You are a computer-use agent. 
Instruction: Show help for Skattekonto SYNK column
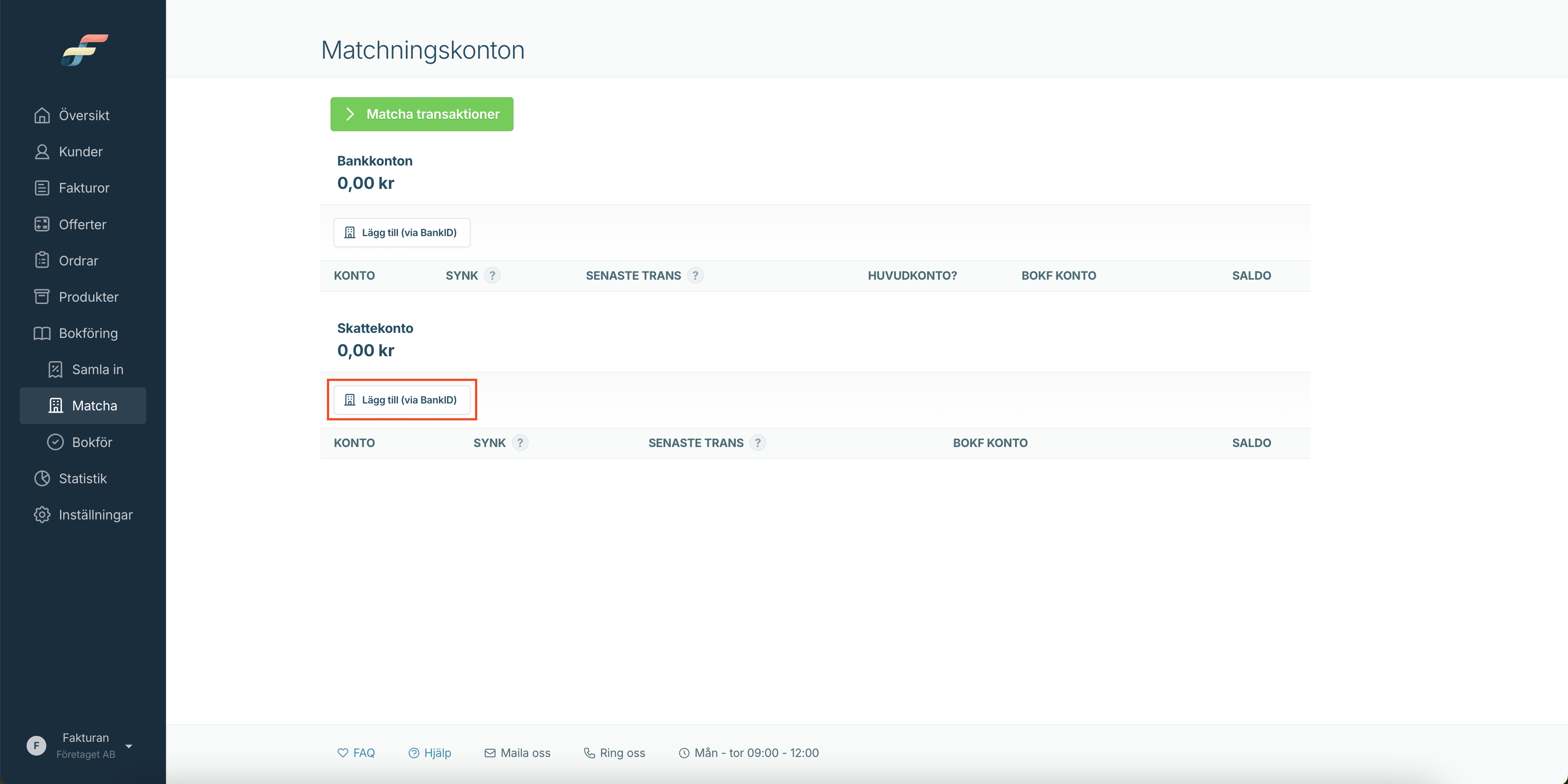520,443
